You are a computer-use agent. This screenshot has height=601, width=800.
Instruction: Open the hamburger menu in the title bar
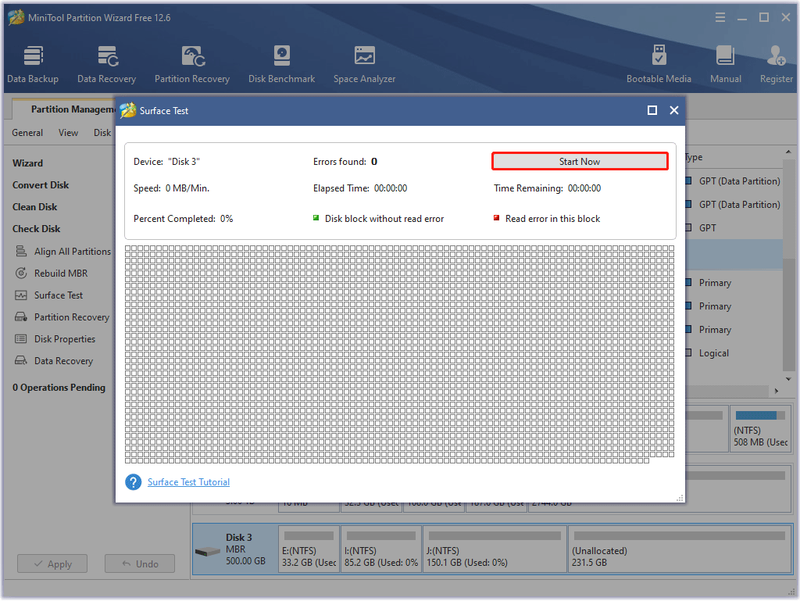[720, 18]
